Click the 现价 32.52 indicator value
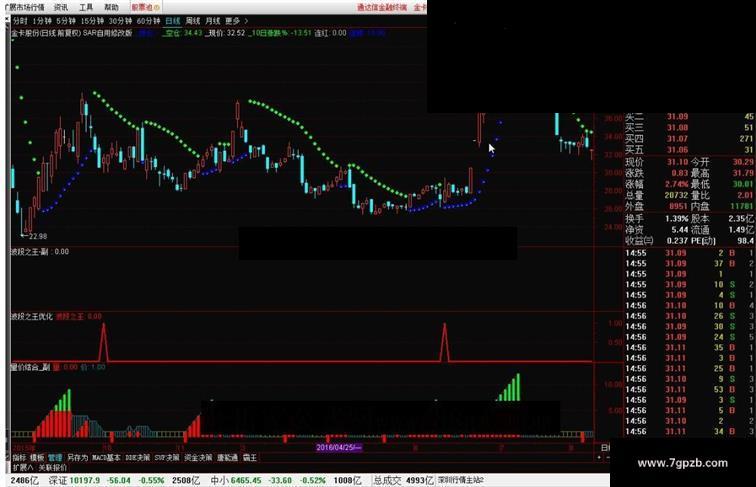Screen dimensions: 756x487 [x=225, y=33]
